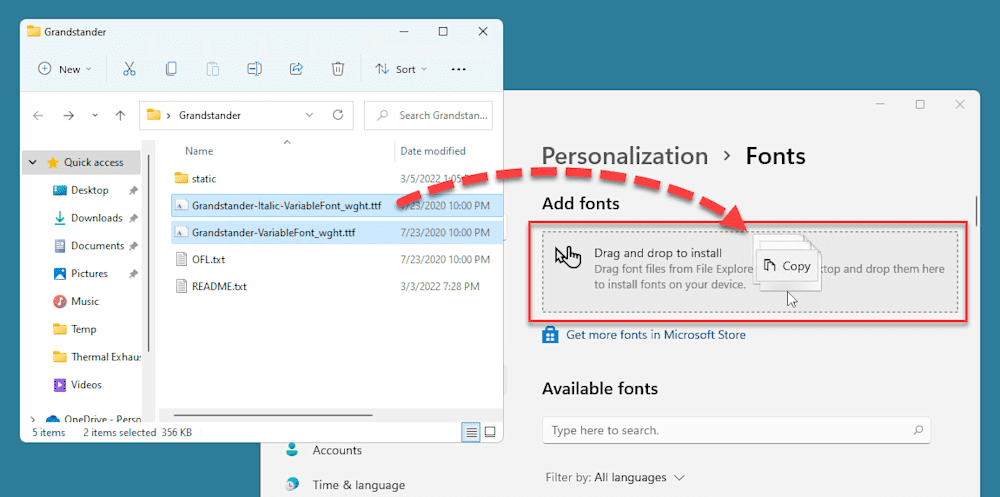1000x497 pixels.
Task: Select the static folder in file list
Action: click(x=204, y=179)
